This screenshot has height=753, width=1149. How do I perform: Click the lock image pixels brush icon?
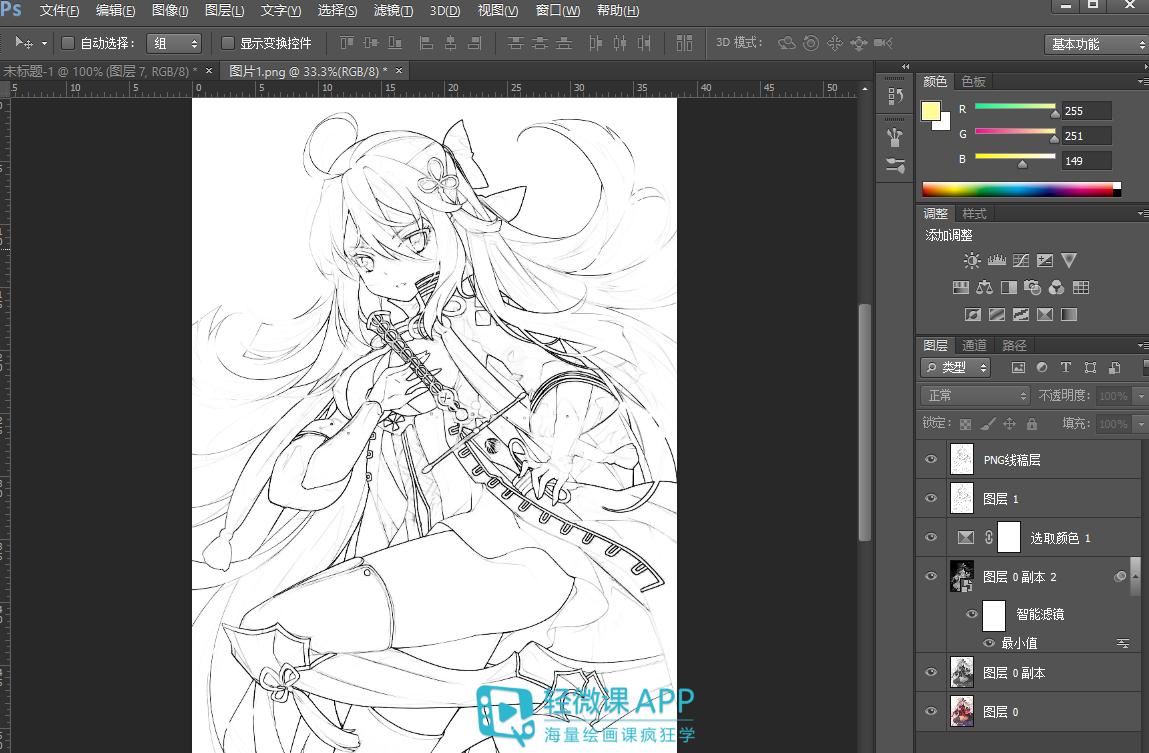tap(987, 424)
